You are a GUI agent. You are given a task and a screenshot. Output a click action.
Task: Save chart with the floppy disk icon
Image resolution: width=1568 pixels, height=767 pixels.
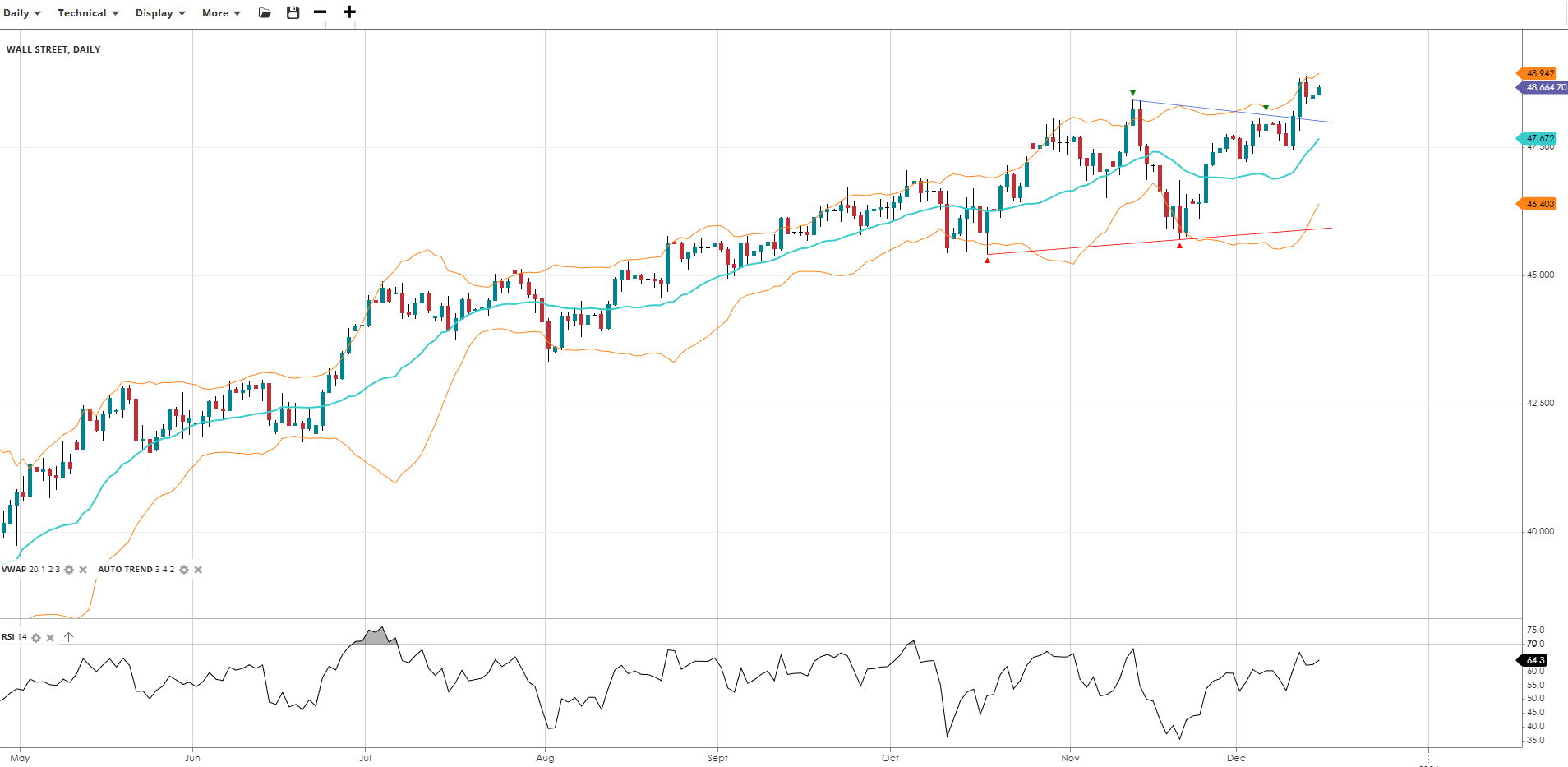pos(293,13)
